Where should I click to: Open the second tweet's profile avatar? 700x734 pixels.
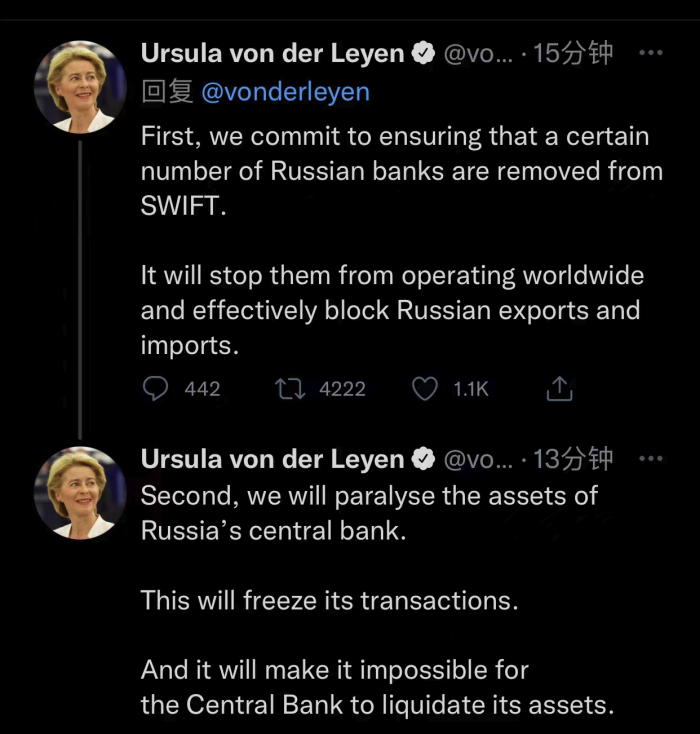coord(81,493)
